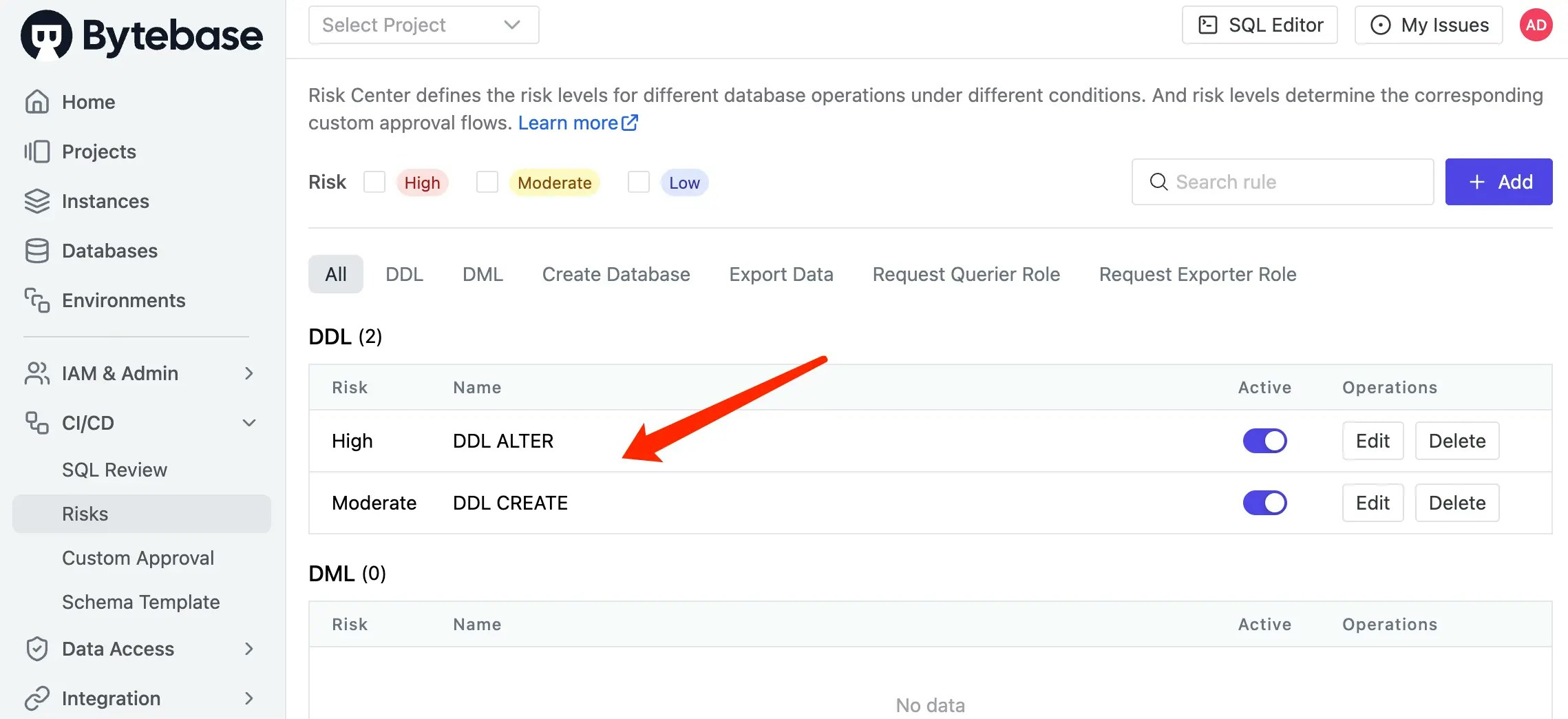Expand the Data Access chevron
The width and height of the screenshot is (1568, 719).
pos(249,649)
